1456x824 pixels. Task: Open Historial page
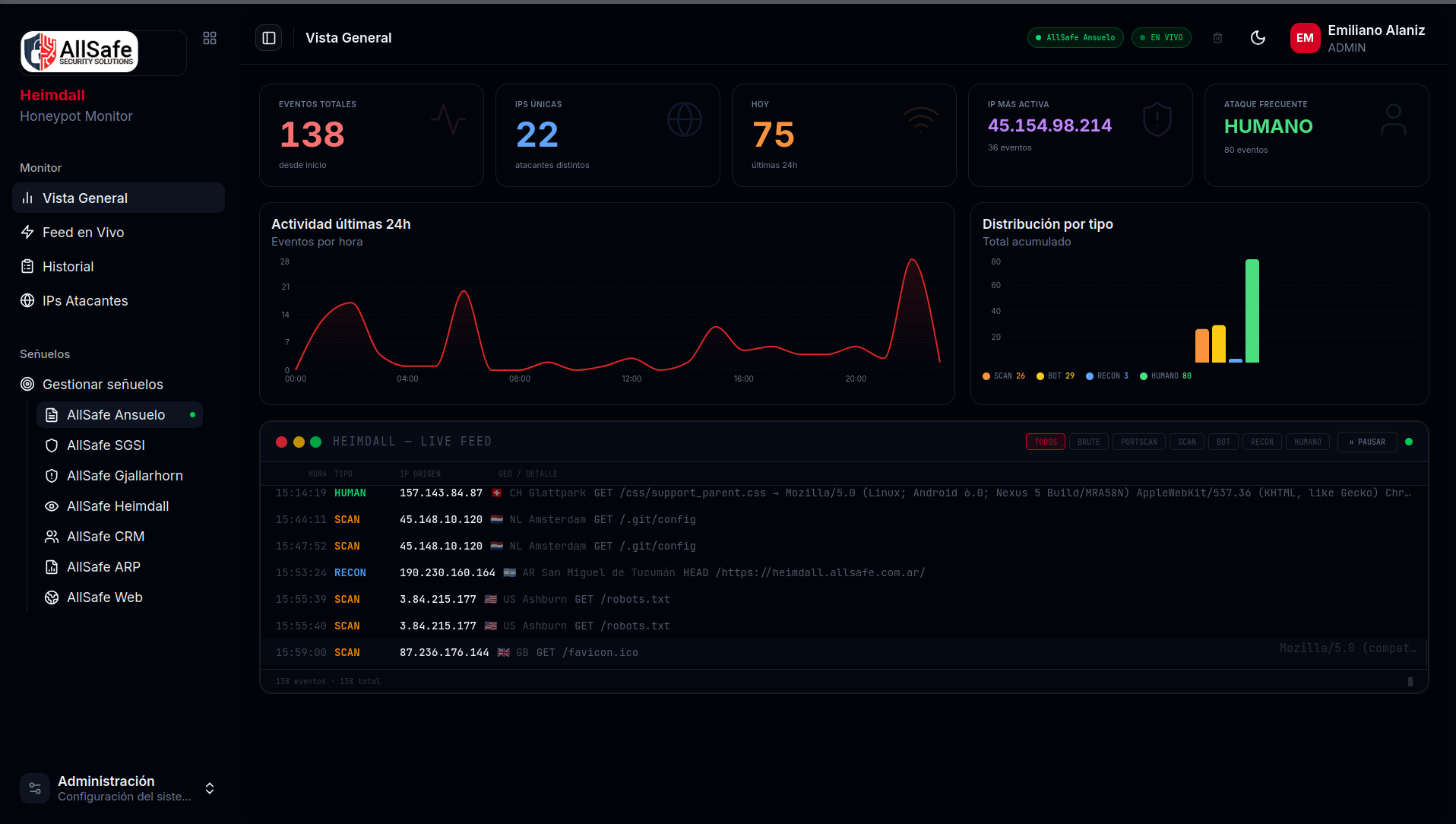119,266
